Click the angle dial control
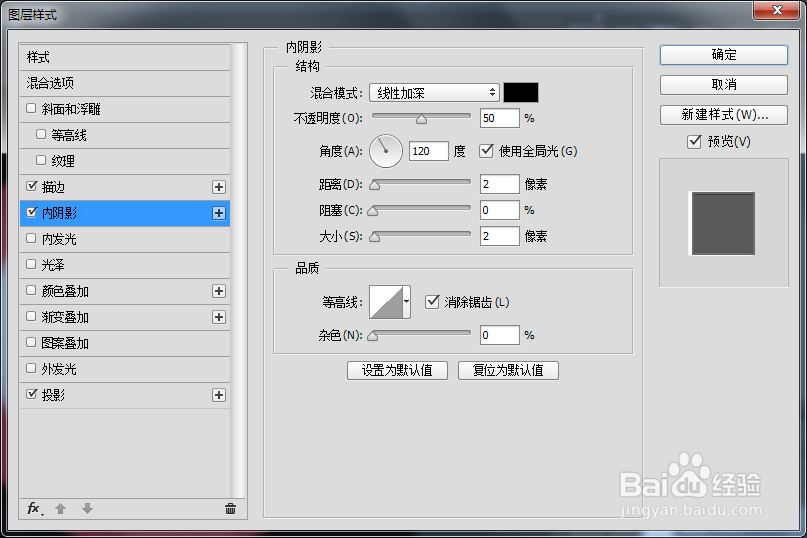The height and width of the screenshot is (538, 807). [x=385, y=151]
